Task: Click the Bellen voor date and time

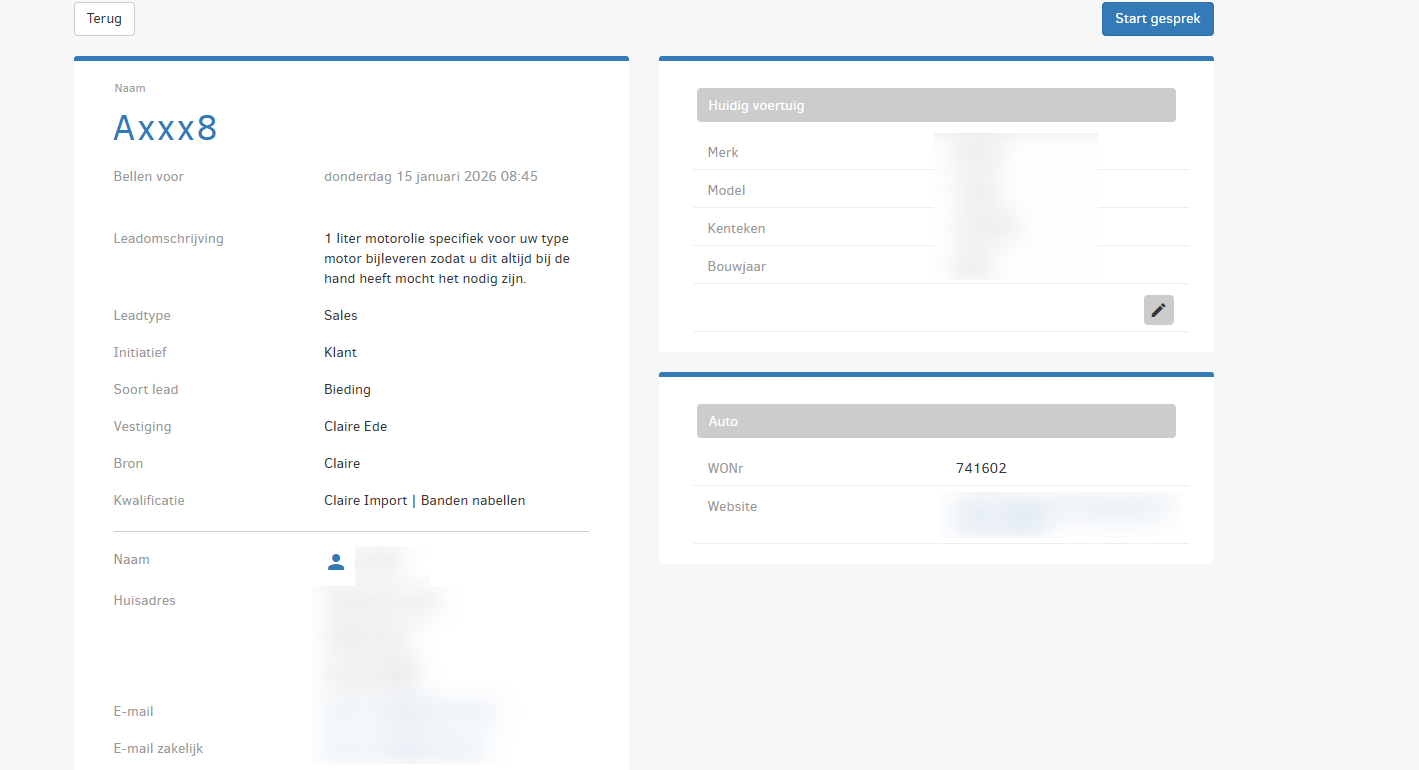Action: pyautogui.click(x=430, y=176)
